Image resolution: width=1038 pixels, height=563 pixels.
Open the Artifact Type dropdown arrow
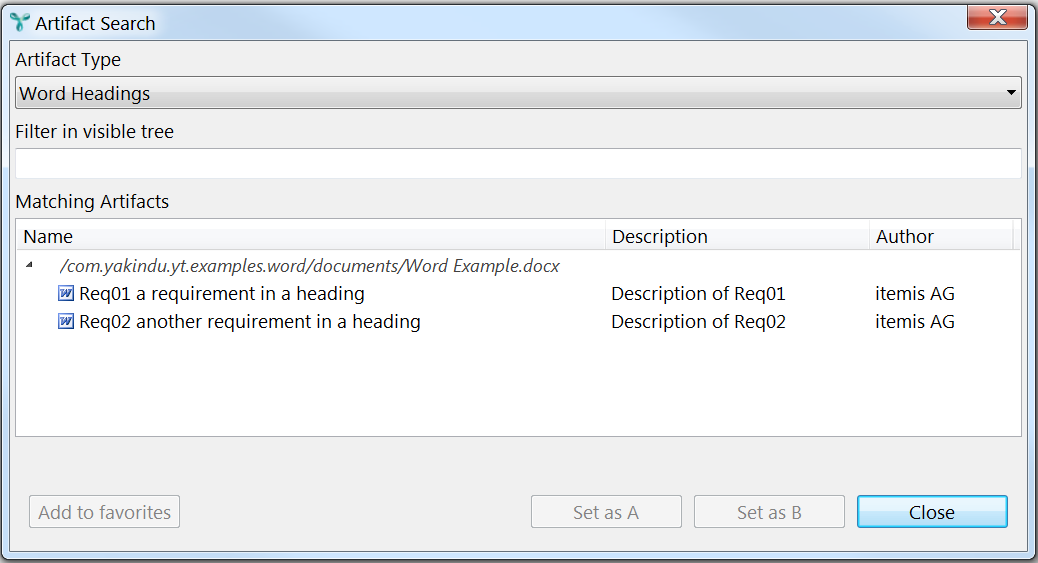pyautogui.click(x=1011, y=93)
